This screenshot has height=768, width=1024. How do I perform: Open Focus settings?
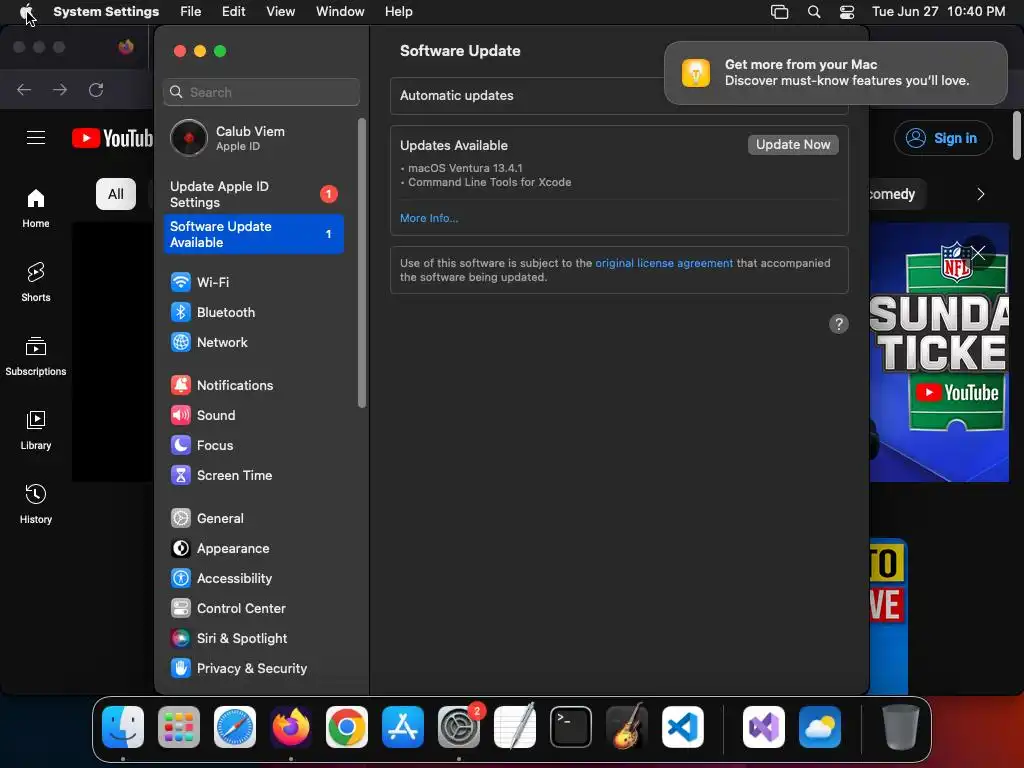click(253, 445)
